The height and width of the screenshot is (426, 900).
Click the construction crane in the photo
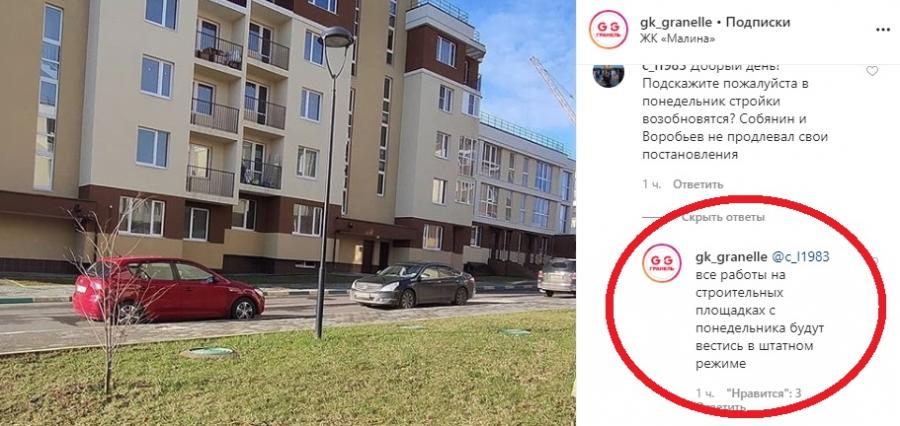pos(553,87)
